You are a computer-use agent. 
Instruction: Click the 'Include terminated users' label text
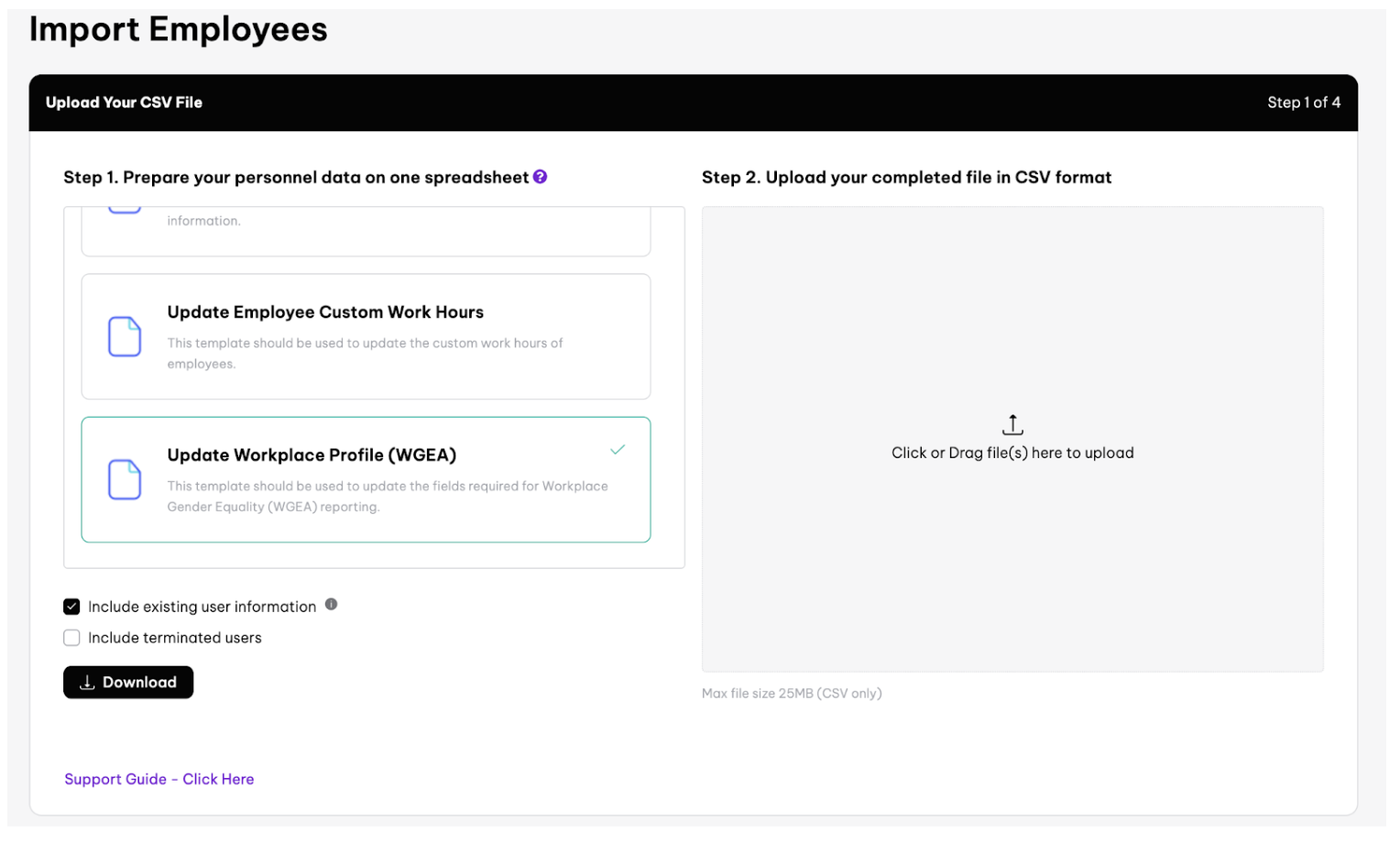(x=174, y=638)
